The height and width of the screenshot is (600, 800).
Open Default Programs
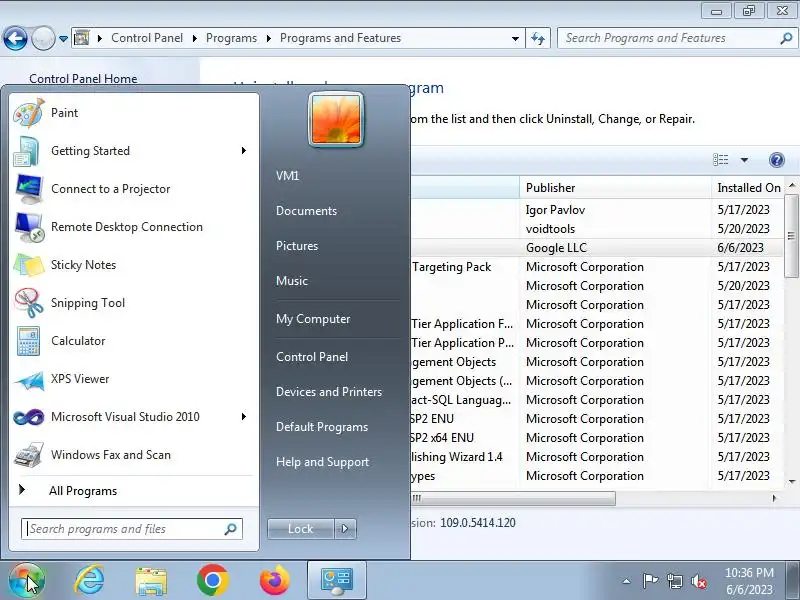[x=321, y=427]
